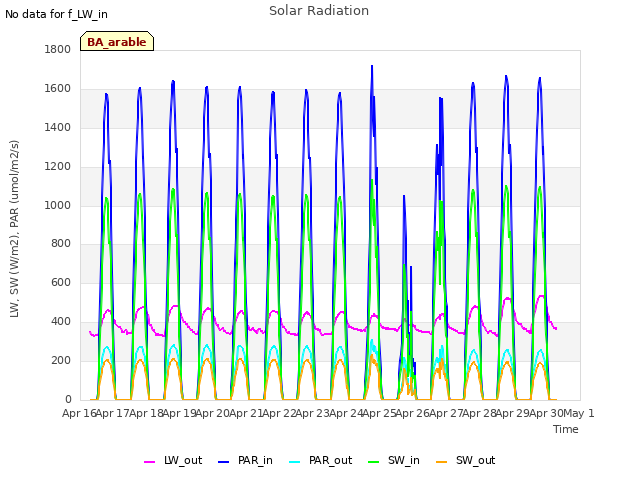Click the BA_arable label tag
640x480 pixels.
tap(117, 41)
